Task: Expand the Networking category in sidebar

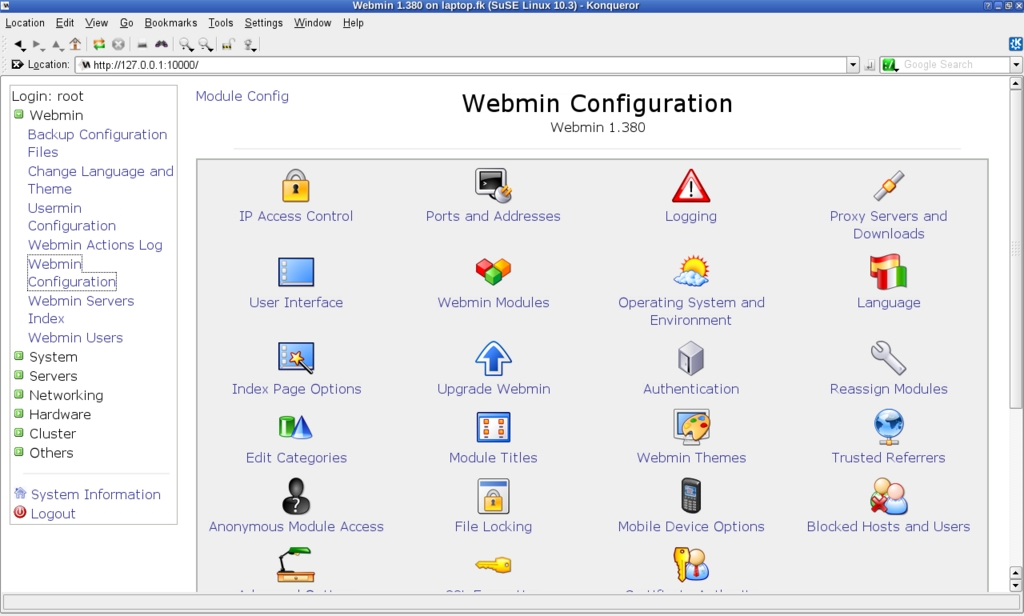Action: pyautogui.click(x=19, y=395)
